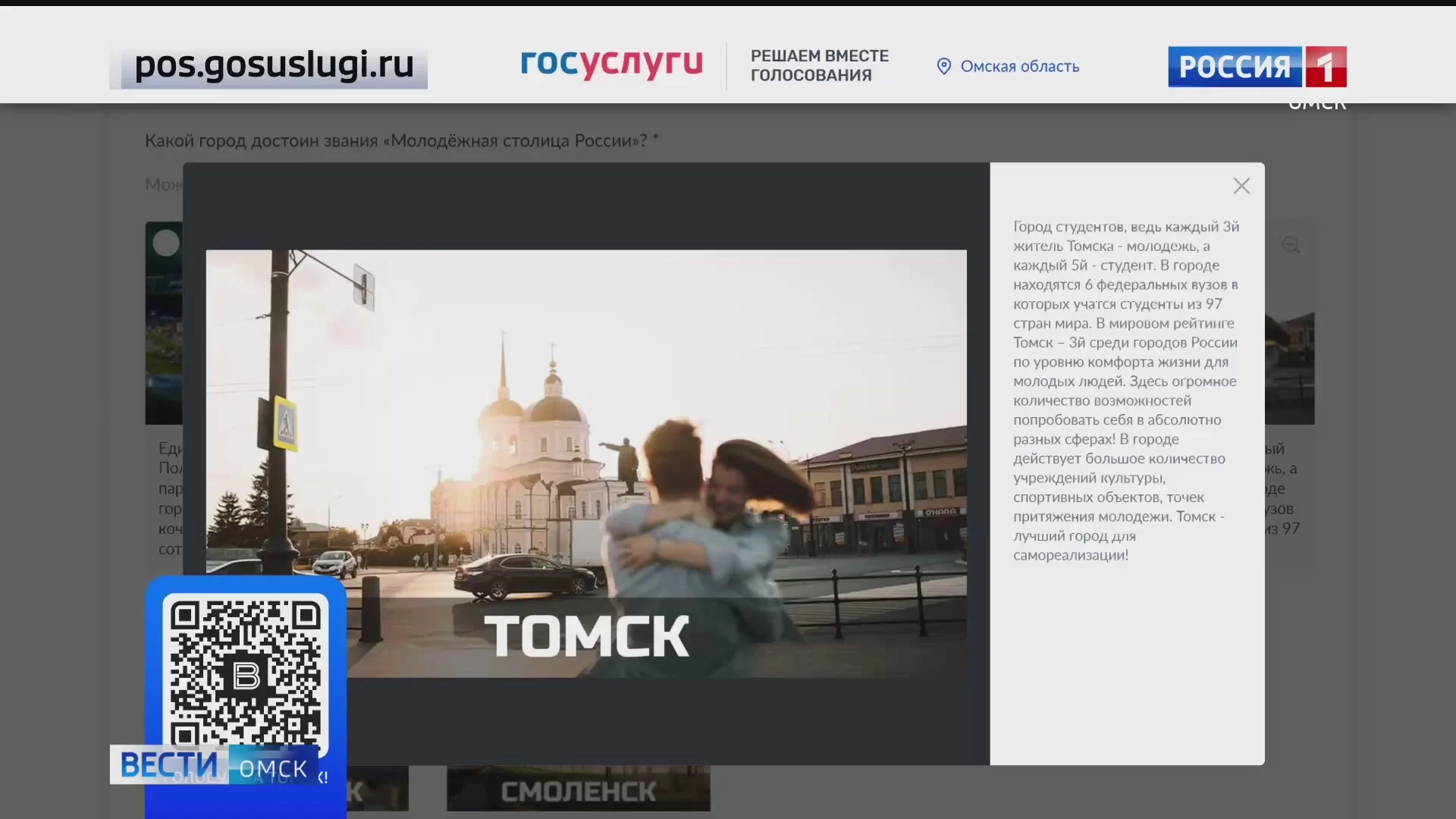Image resolution: width=1456 pixels, height=819 pixels.
Task: Click the magnifier zoom icon on the right card
Action: point(1291,245)
